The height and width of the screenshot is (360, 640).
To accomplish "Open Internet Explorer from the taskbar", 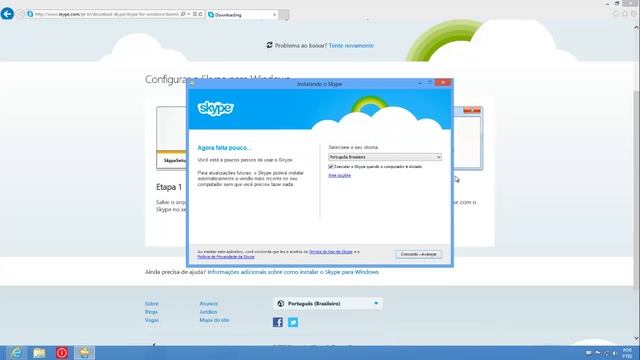I will tap(16, 353).
